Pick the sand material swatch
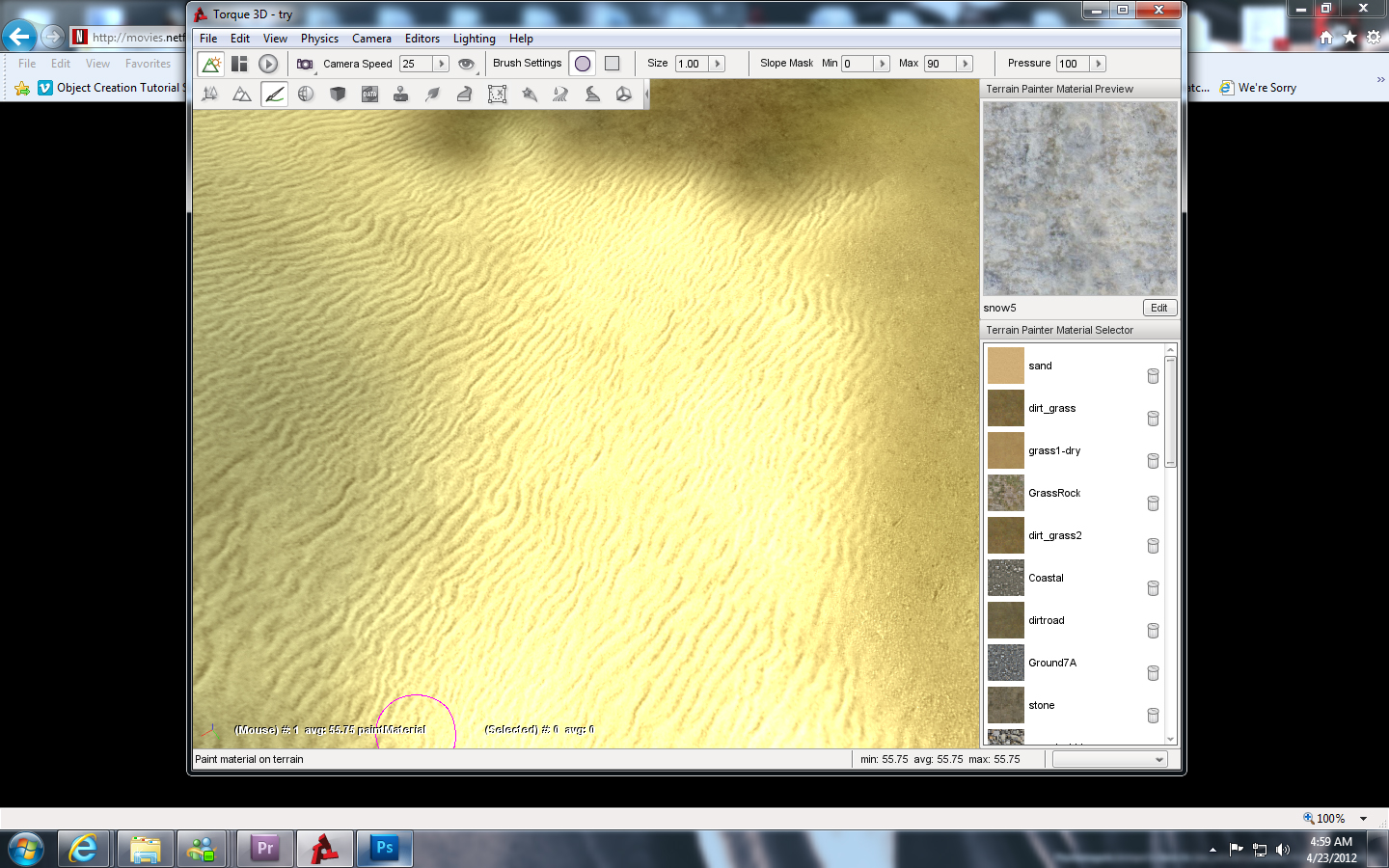Image resolution: width=1389 pixels, height=868 pixels. (1005, 366)
